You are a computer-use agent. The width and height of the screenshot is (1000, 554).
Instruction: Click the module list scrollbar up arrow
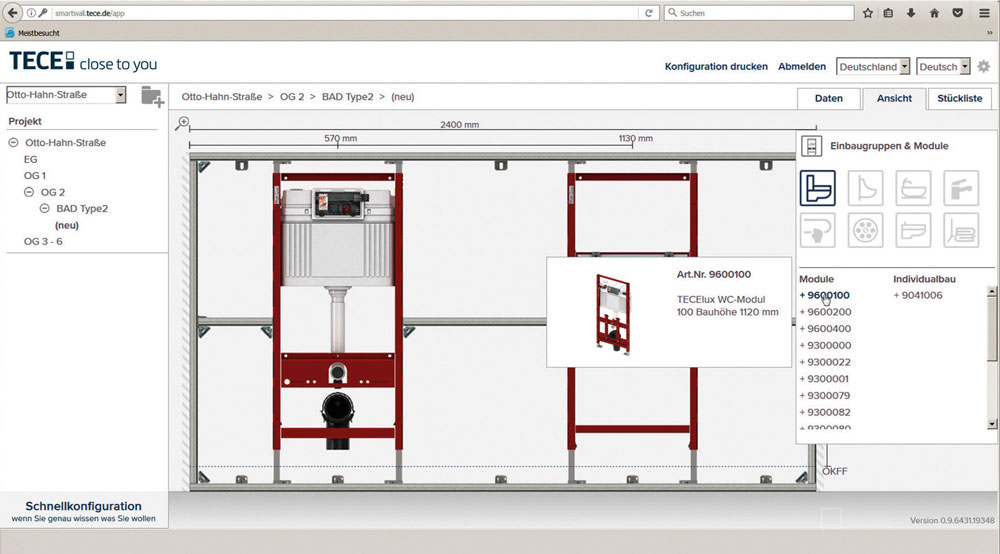click(x=991, y=291)
